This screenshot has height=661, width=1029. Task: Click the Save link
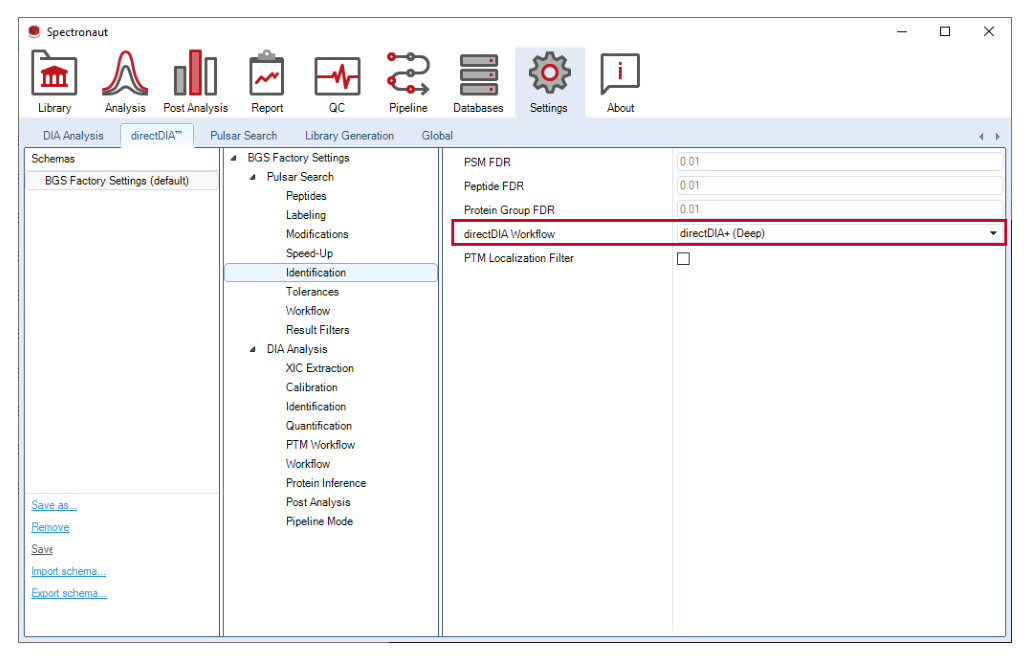(x=42, y=549)
